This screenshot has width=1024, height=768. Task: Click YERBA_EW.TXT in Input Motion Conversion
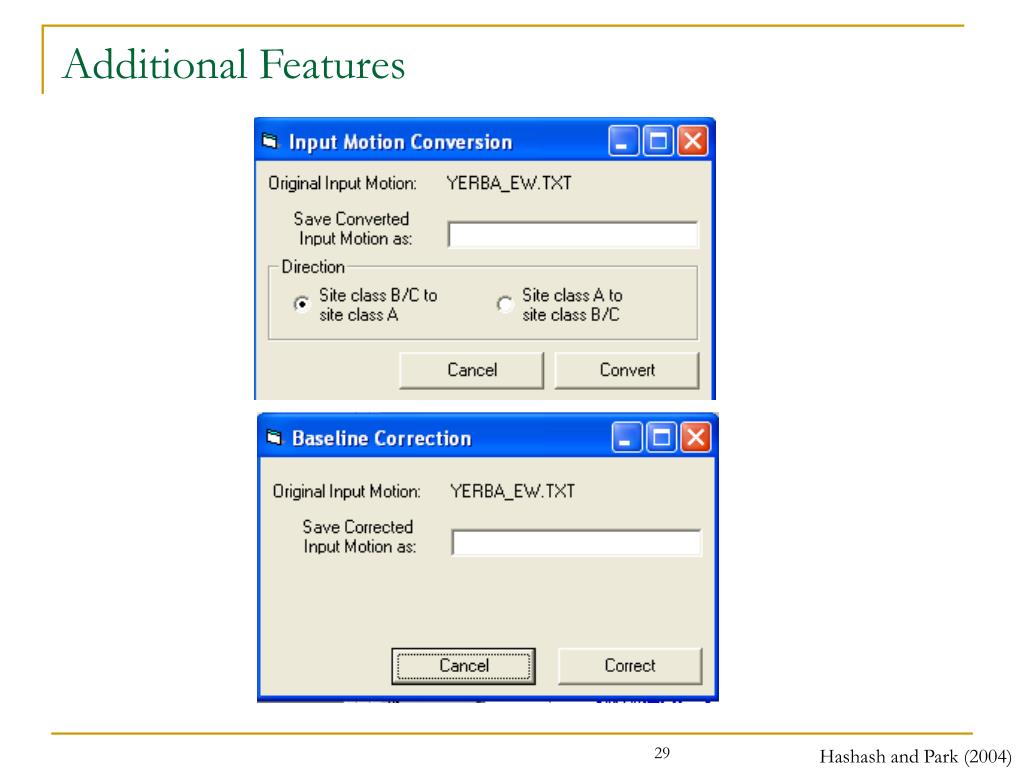pos(509,184)
